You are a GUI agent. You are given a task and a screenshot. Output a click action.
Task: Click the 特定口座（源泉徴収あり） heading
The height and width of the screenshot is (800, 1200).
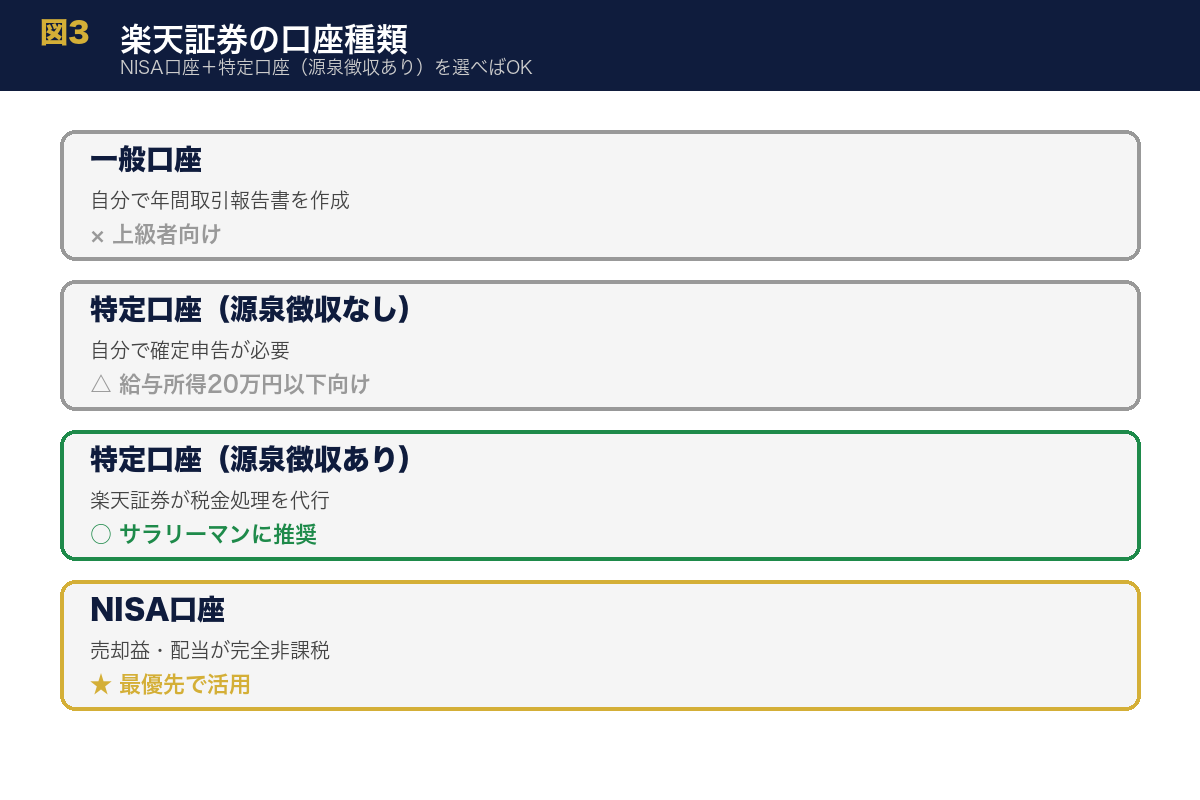click(251, 460)
